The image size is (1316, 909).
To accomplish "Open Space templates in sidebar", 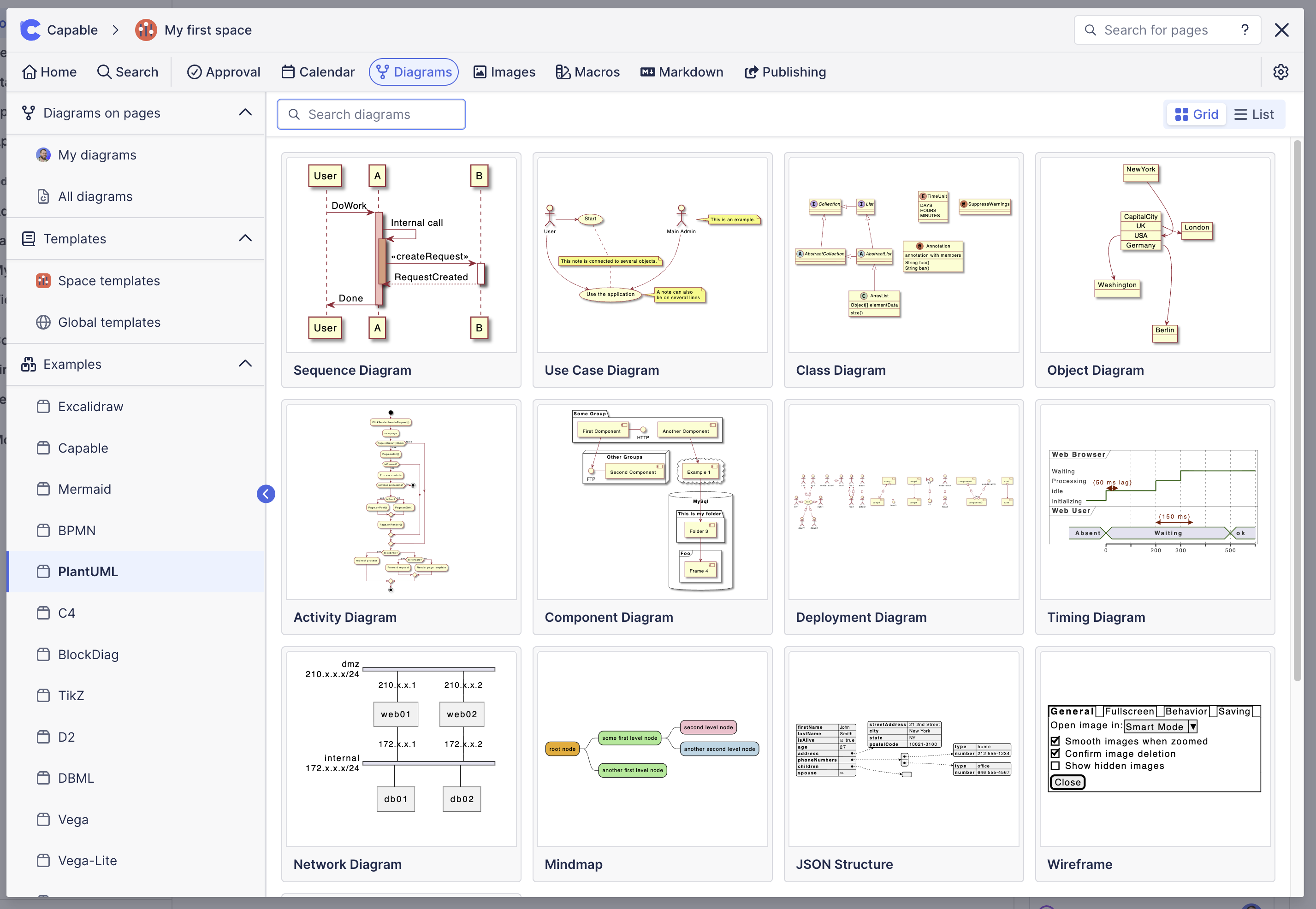I will click(108, 281).
